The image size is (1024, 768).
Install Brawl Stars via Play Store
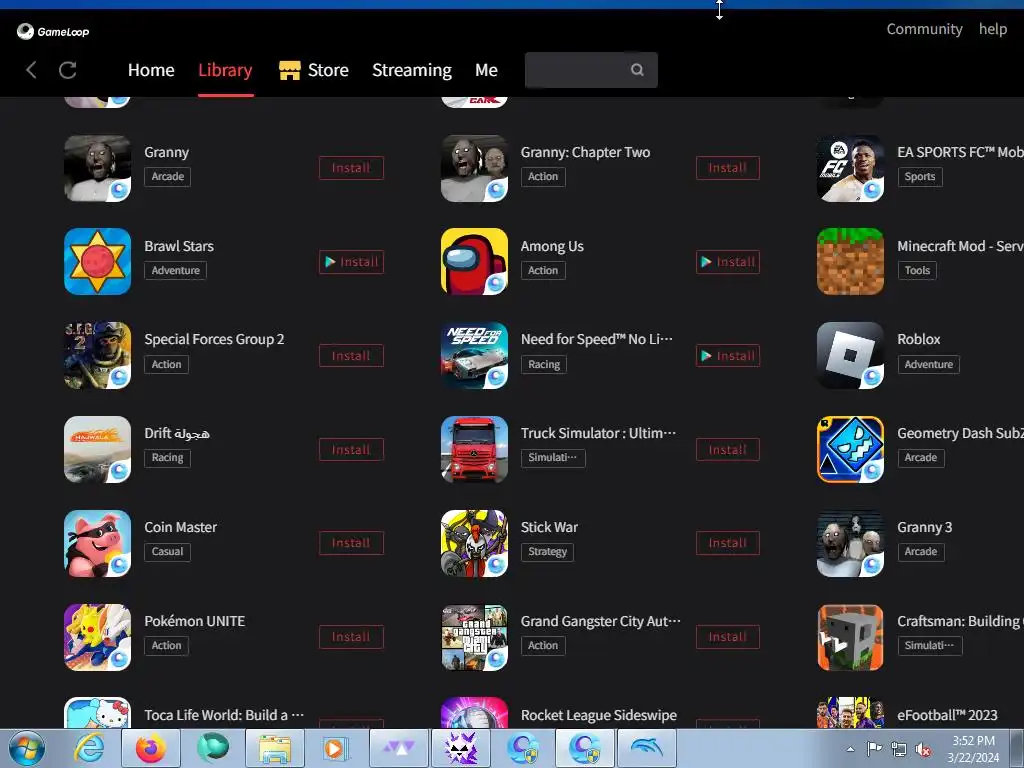(351, 262)
